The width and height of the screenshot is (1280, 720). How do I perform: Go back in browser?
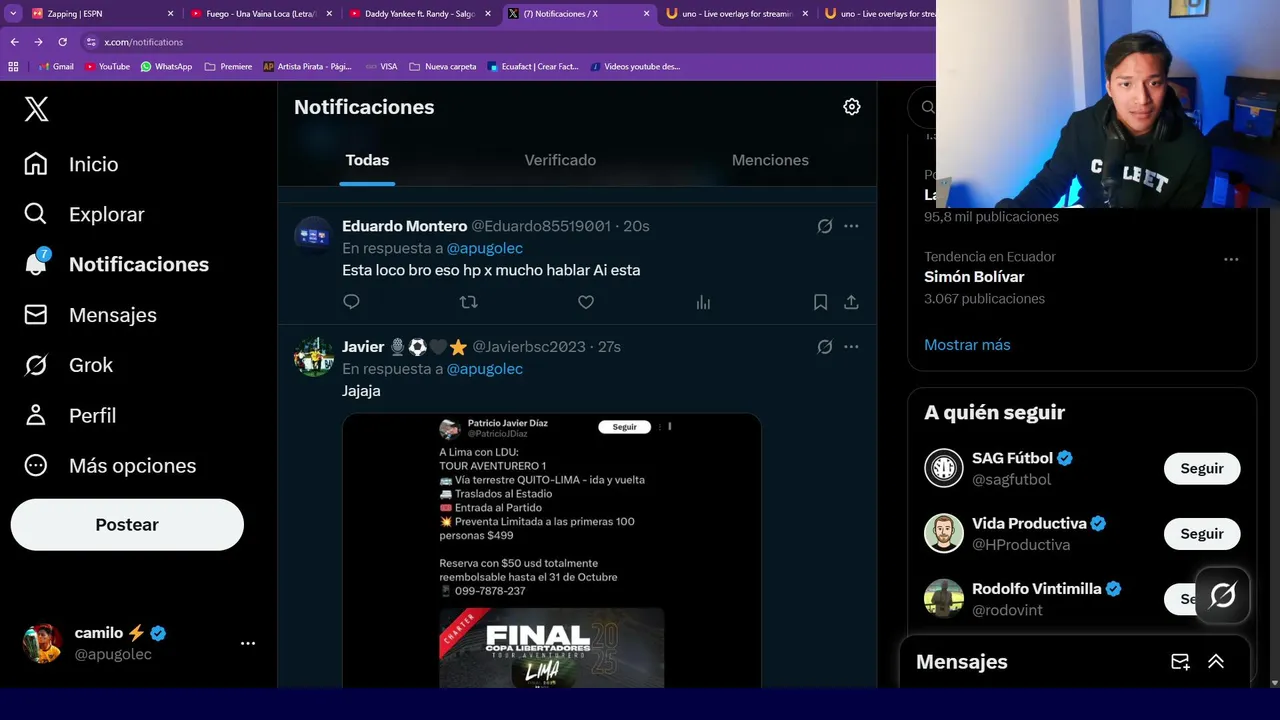(14, 42)
